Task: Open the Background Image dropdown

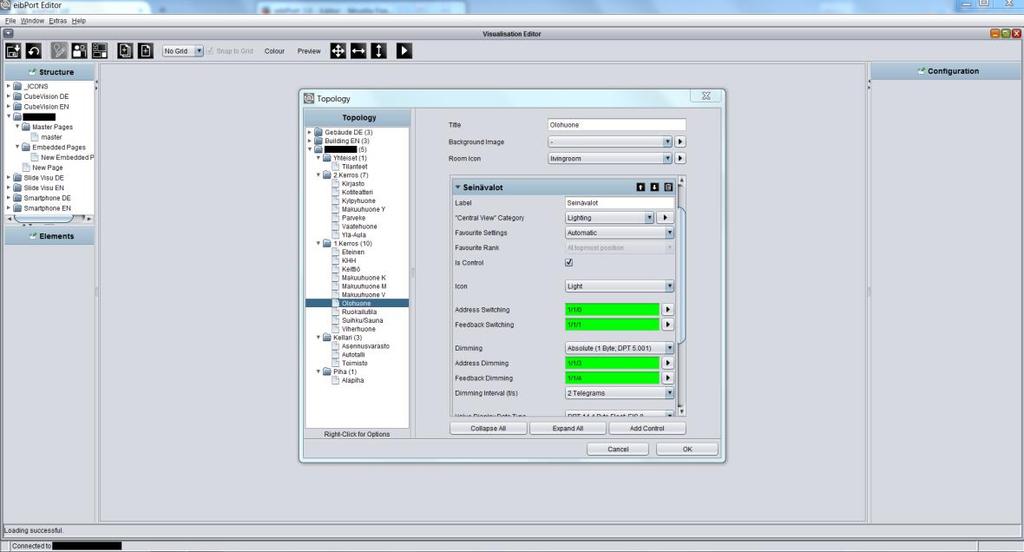Action: (x=609, y=142)
